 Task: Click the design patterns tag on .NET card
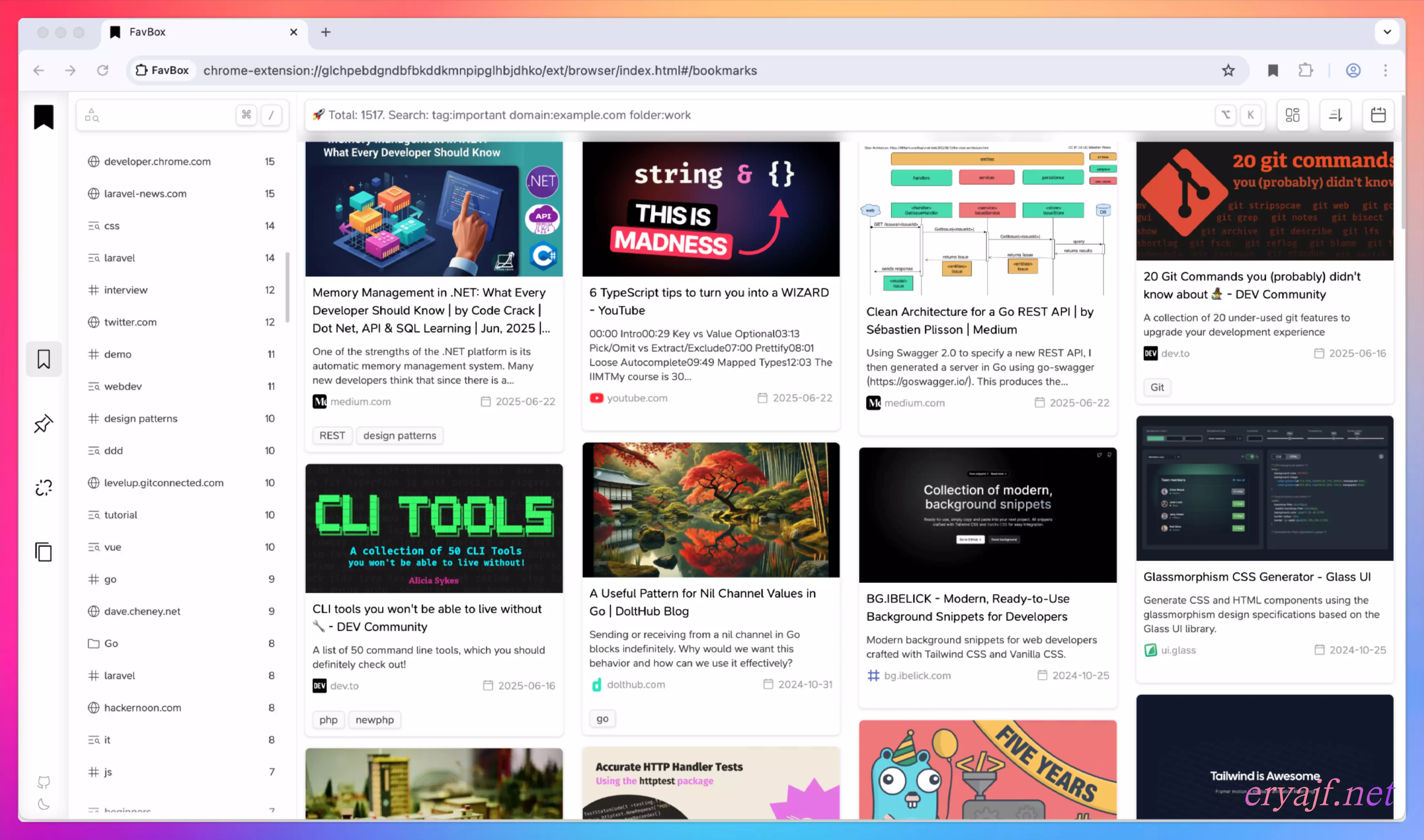point(400,435)
